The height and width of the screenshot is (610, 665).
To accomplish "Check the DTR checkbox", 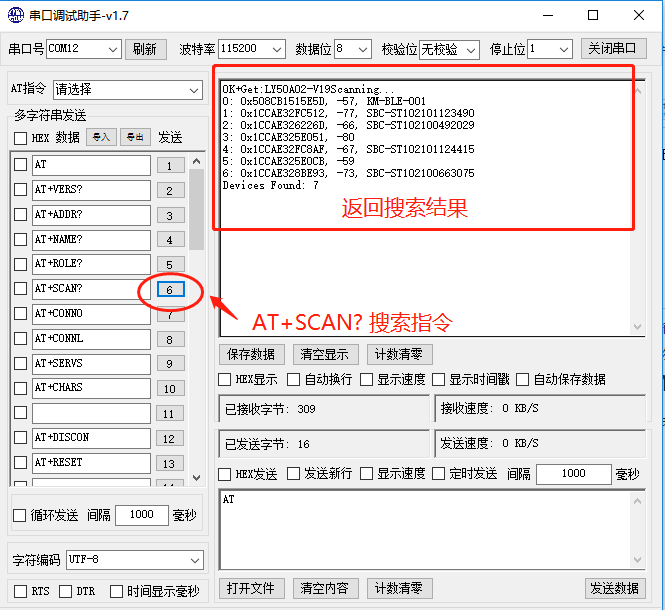I will coord(66,591).
